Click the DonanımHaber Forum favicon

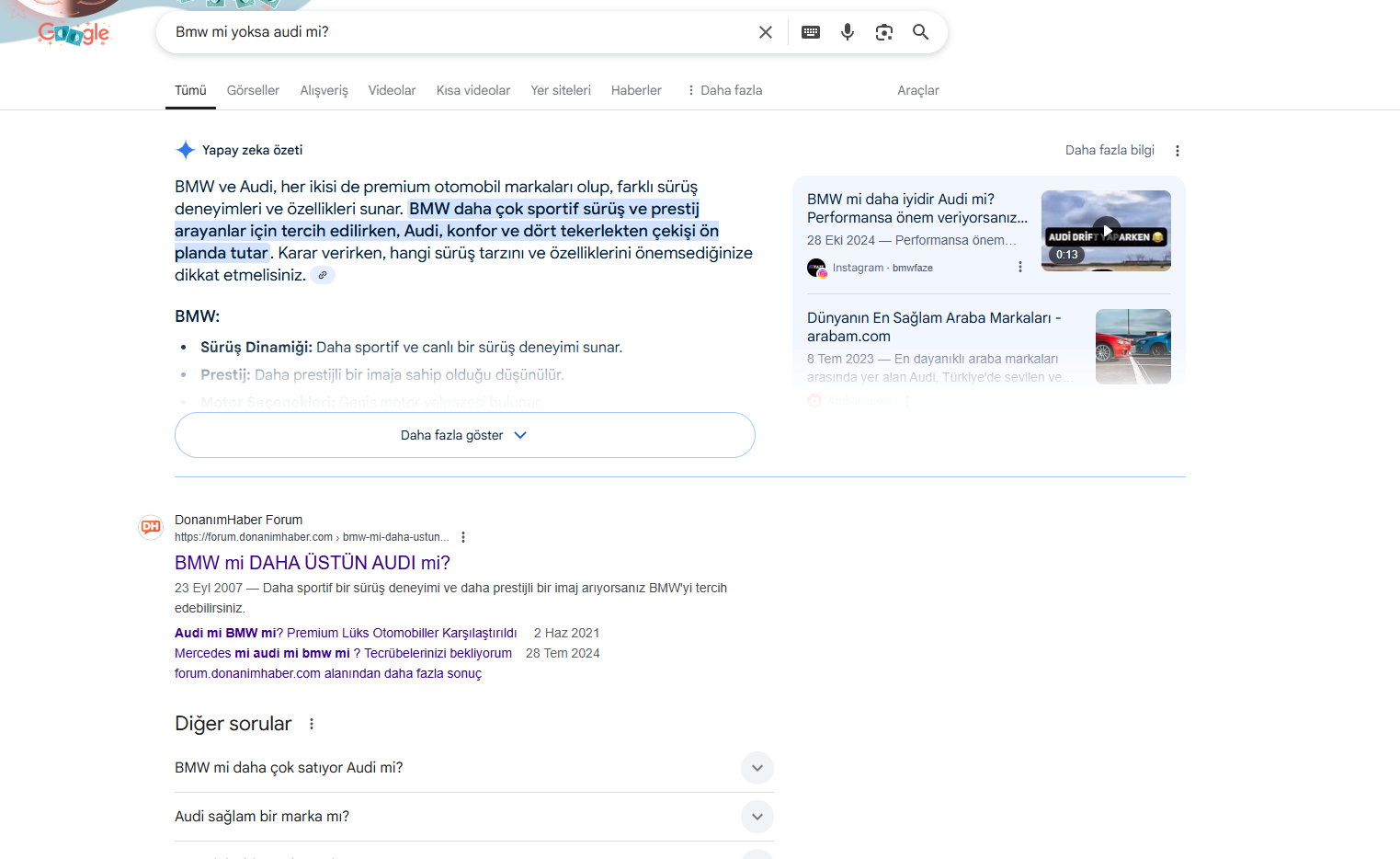tap(151, 527)
